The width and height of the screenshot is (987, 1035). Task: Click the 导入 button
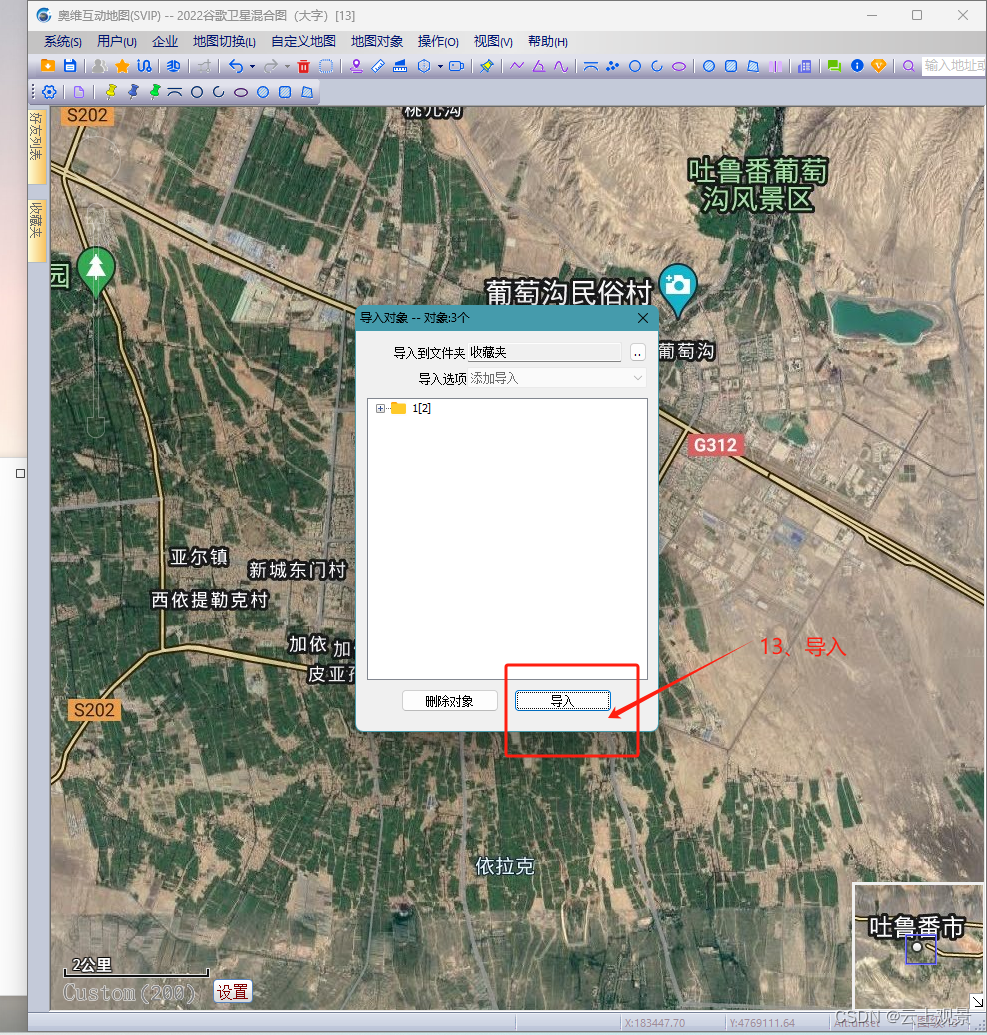(562, 701)
